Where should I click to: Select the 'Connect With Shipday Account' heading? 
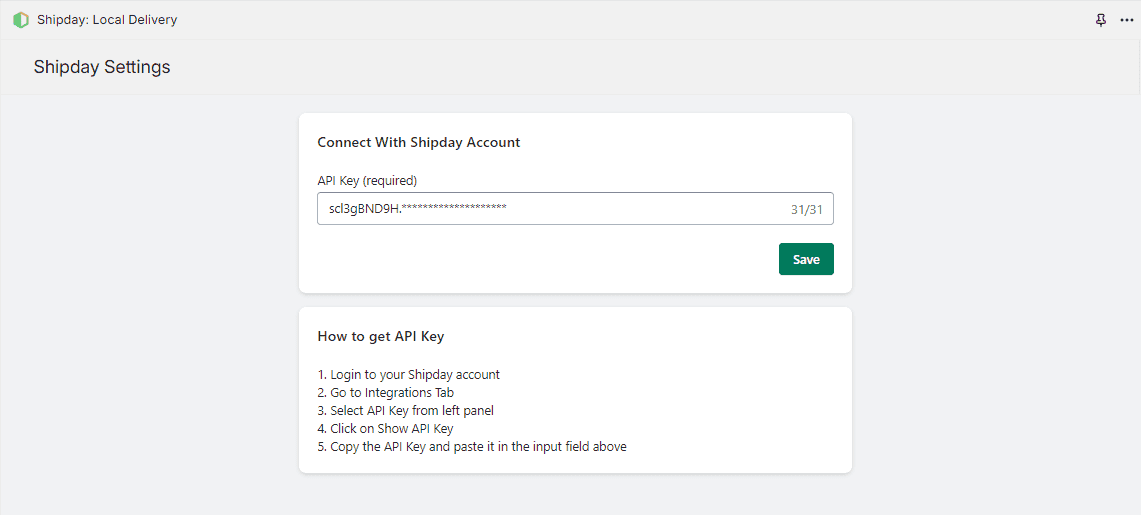(x=418, y=142)
